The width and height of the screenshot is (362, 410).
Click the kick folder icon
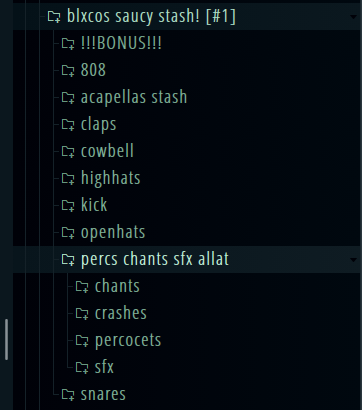click(68, 205)
